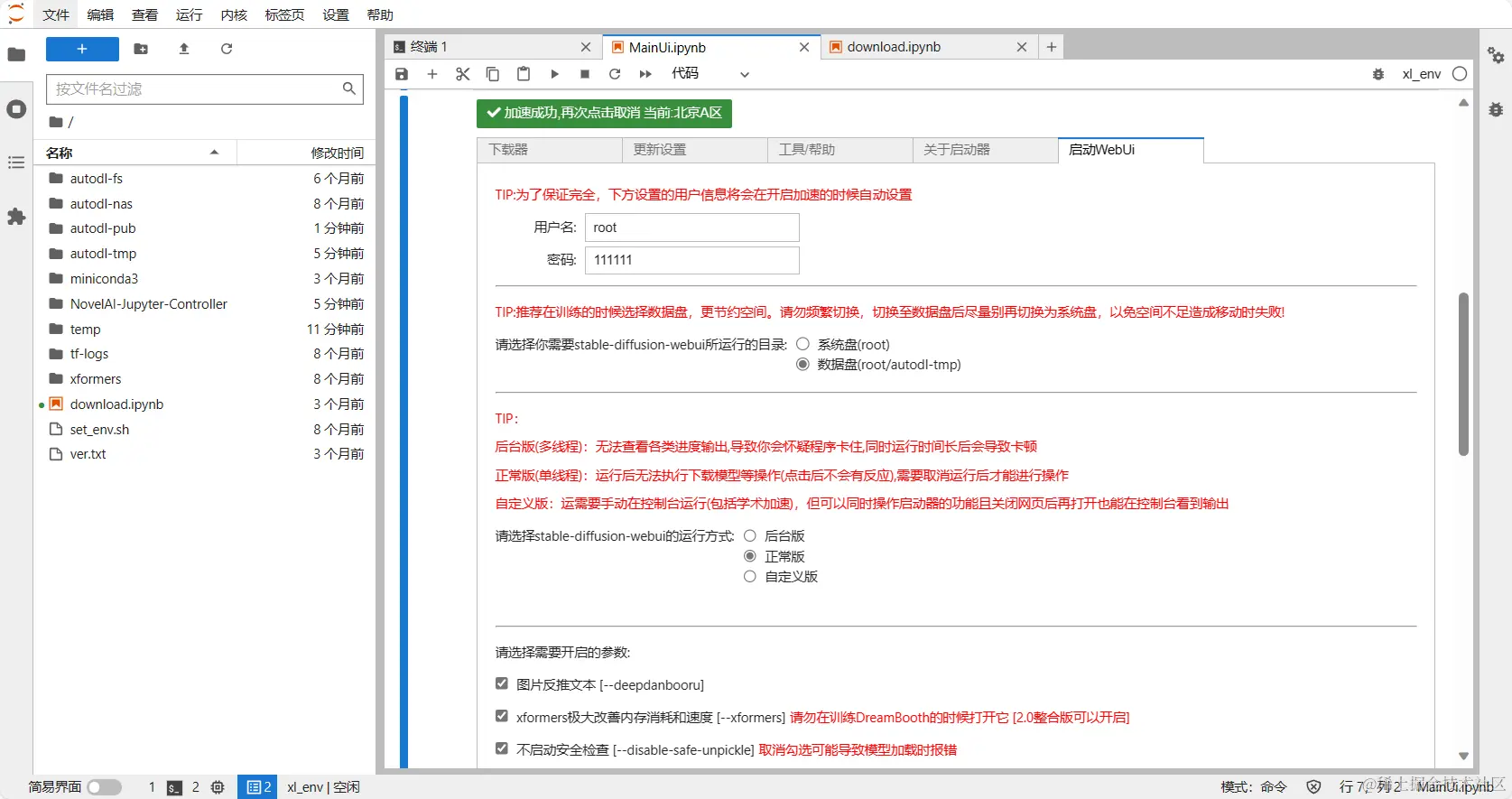Open the property inspector gears icon
The height and width of the screenshot is (799, 1512).
1496,55
